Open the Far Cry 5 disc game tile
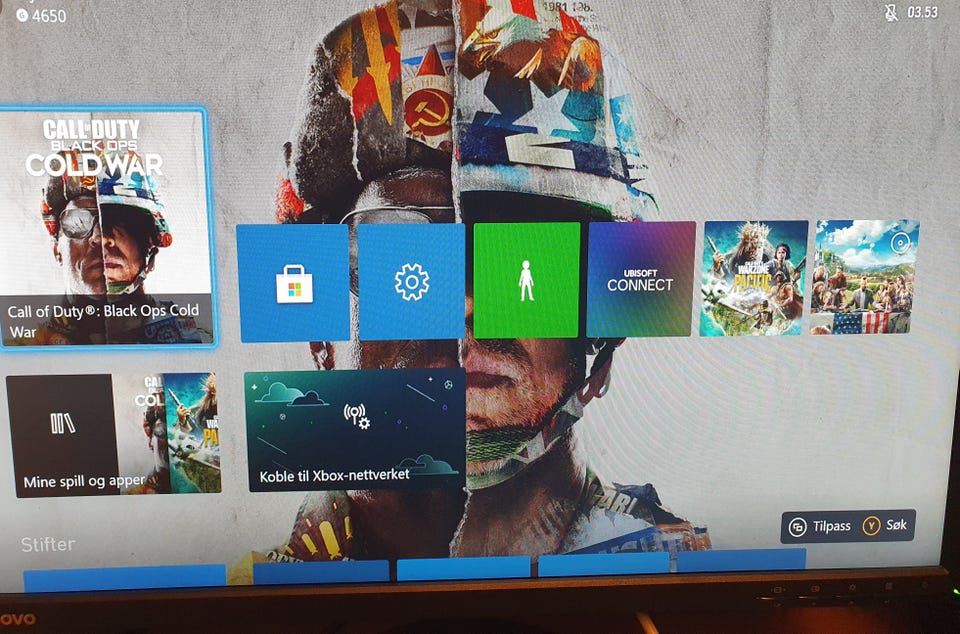The height and width of the screenshot is (634, 960). [x=864, y=277]
